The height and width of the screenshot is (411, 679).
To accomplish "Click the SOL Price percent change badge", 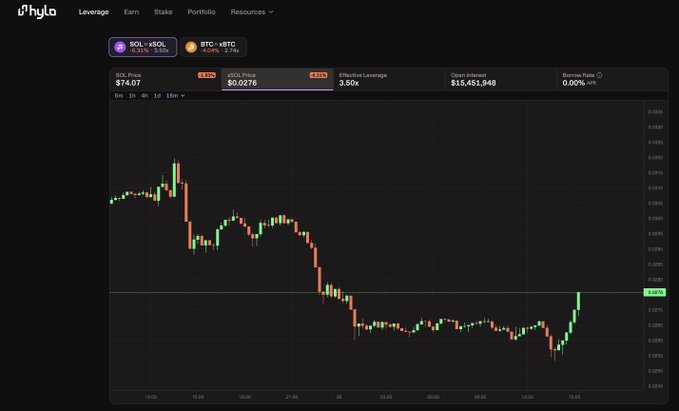I will pyautogui.click(x=207, y=75).
